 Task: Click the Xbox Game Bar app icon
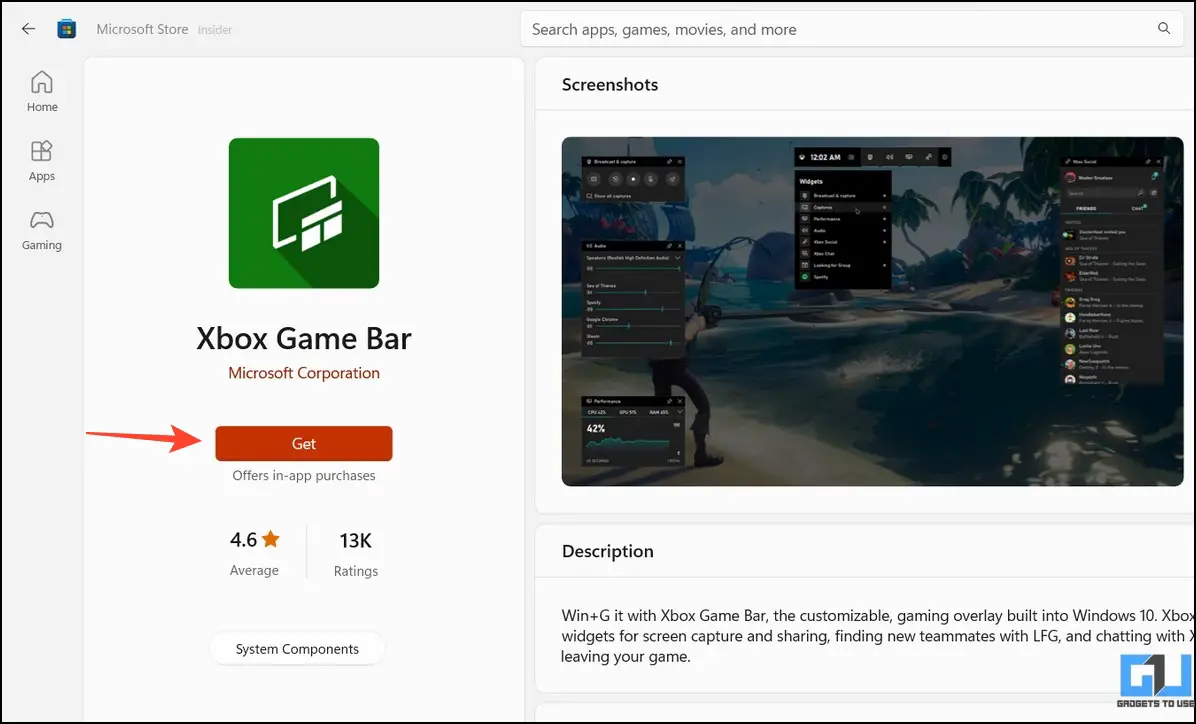(x=304, y=213)
